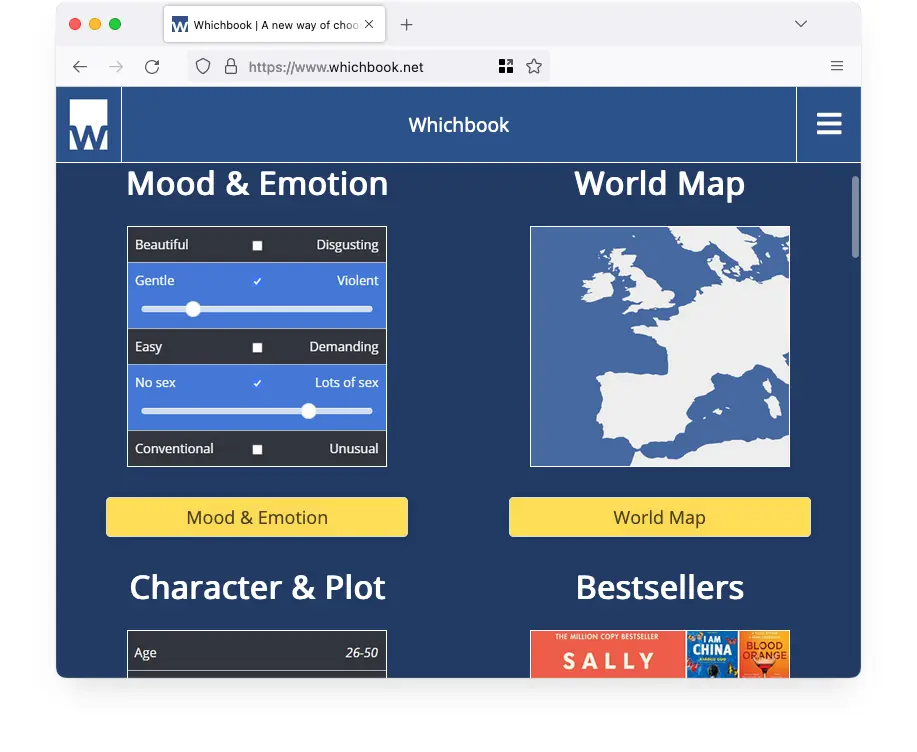
Task: Click the Violent label
Action: [x=357, y=281]
